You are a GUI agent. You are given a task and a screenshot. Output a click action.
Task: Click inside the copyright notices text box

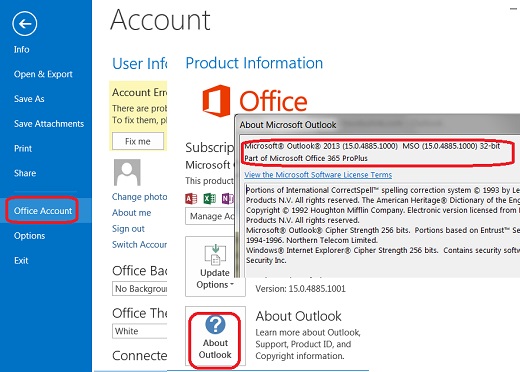coord(382,230)
